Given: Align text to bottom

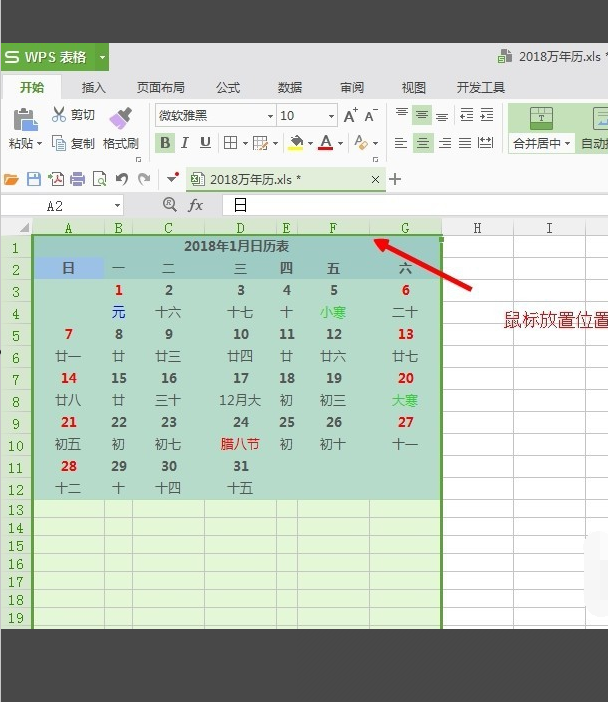Looking at the screenshot, I should (442, 116).
